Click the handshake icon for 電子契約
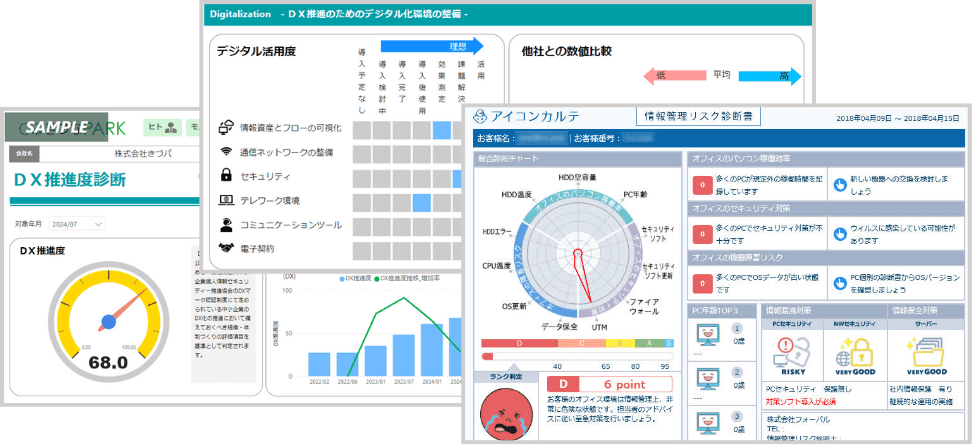This screenshot has width=972, height=445. coord(226,248)
